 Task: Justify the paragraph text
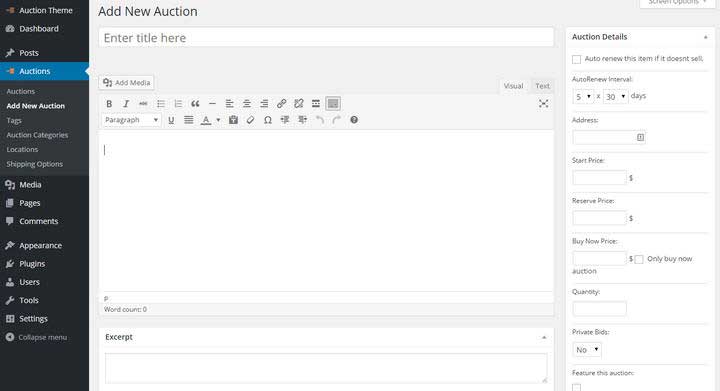point(188,120)
